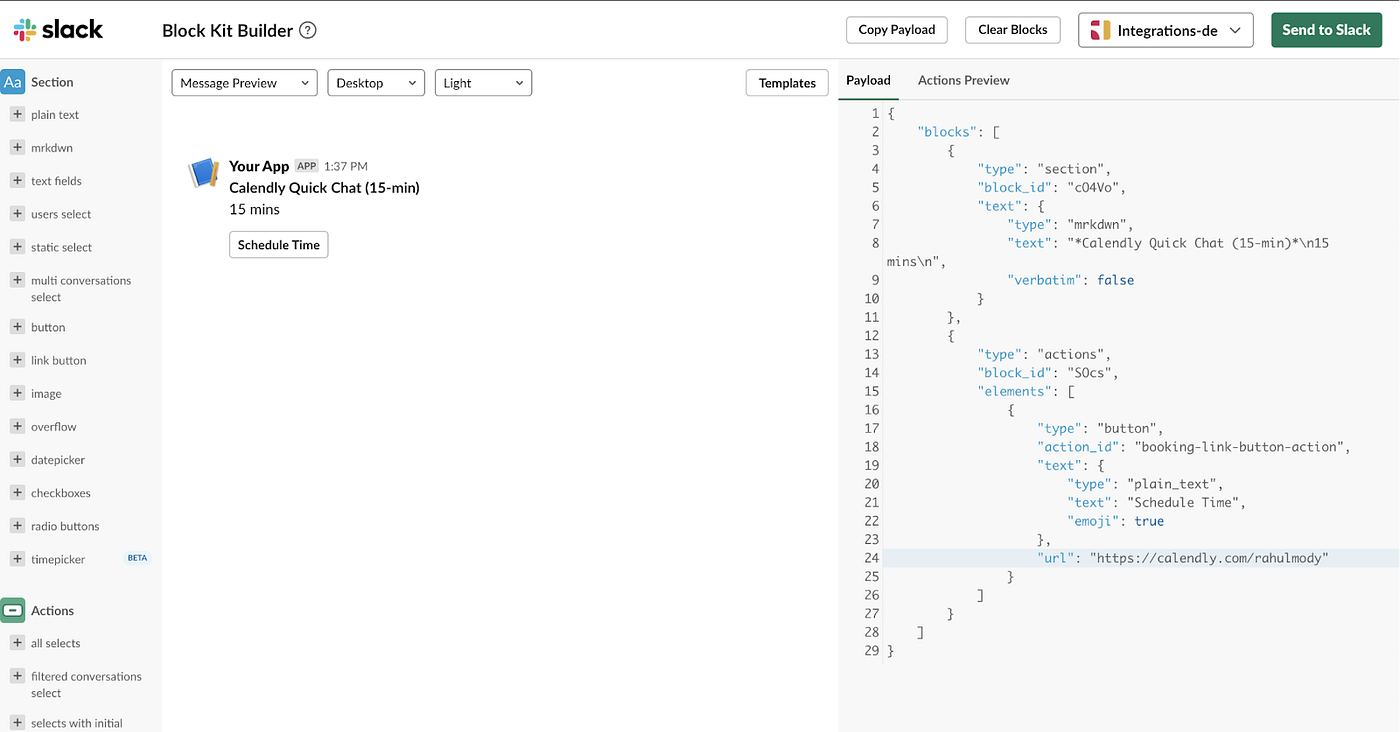Open Block Kit Builder help via question mark

click(x=307, y=30)
